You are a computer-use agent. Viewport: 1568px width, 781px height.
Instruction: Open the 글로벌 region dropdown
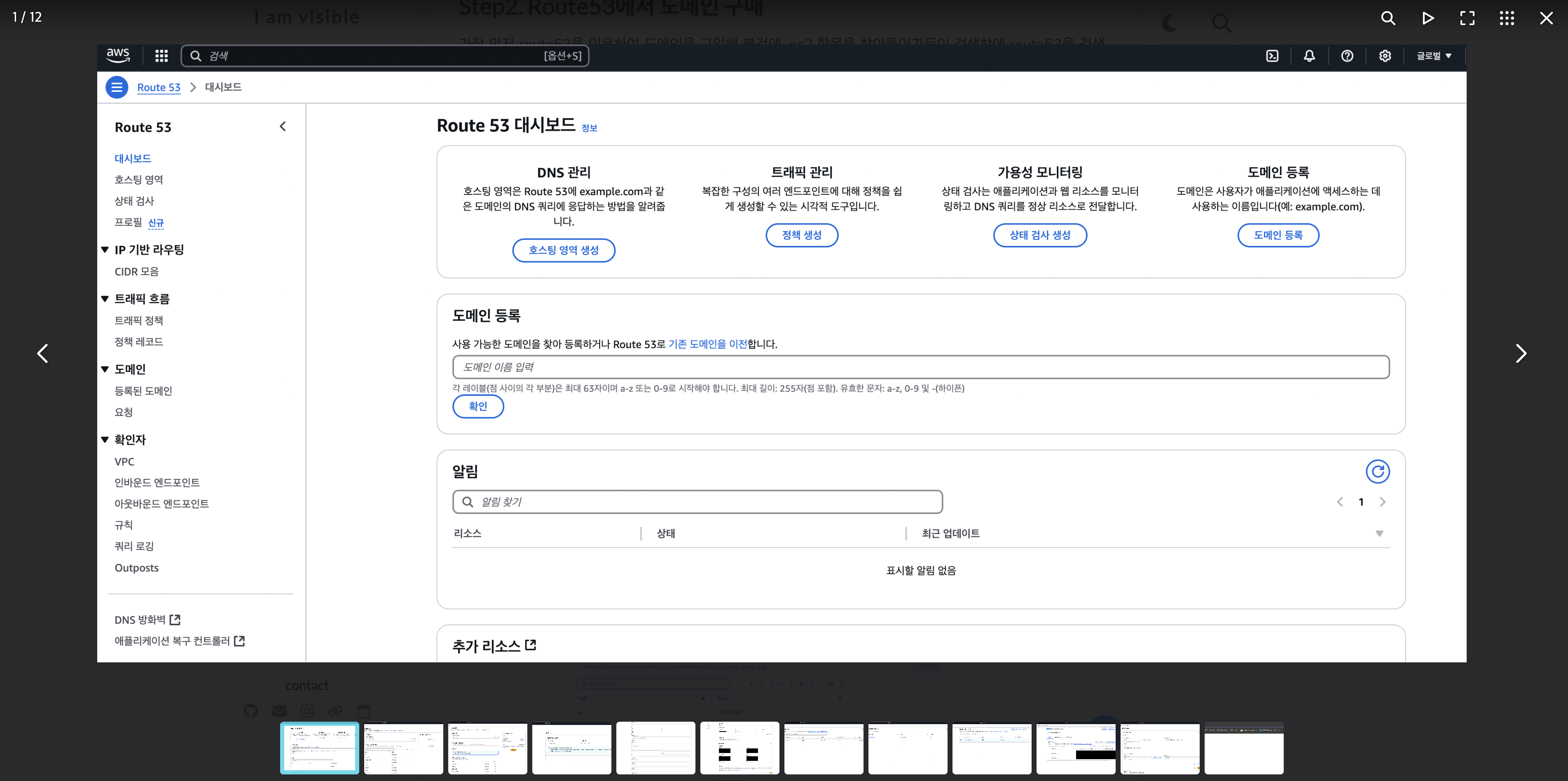[x=1434, y=56]
